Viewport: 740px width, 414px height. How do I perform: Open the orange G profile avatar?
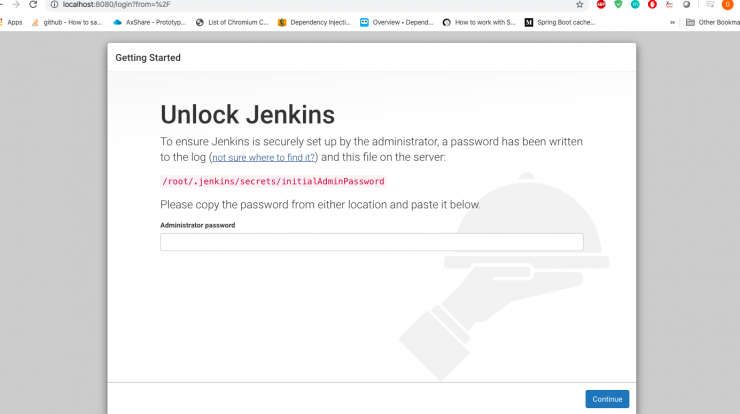pos(727,5)
